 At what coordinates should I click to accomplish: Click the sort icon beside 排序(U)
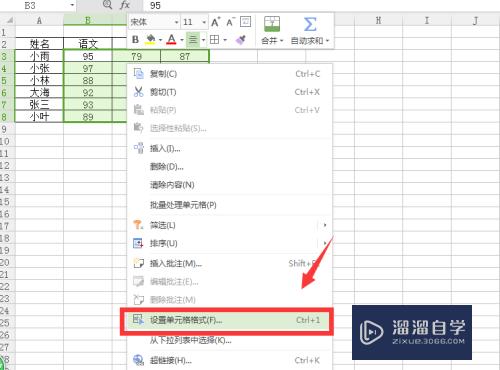138,243
